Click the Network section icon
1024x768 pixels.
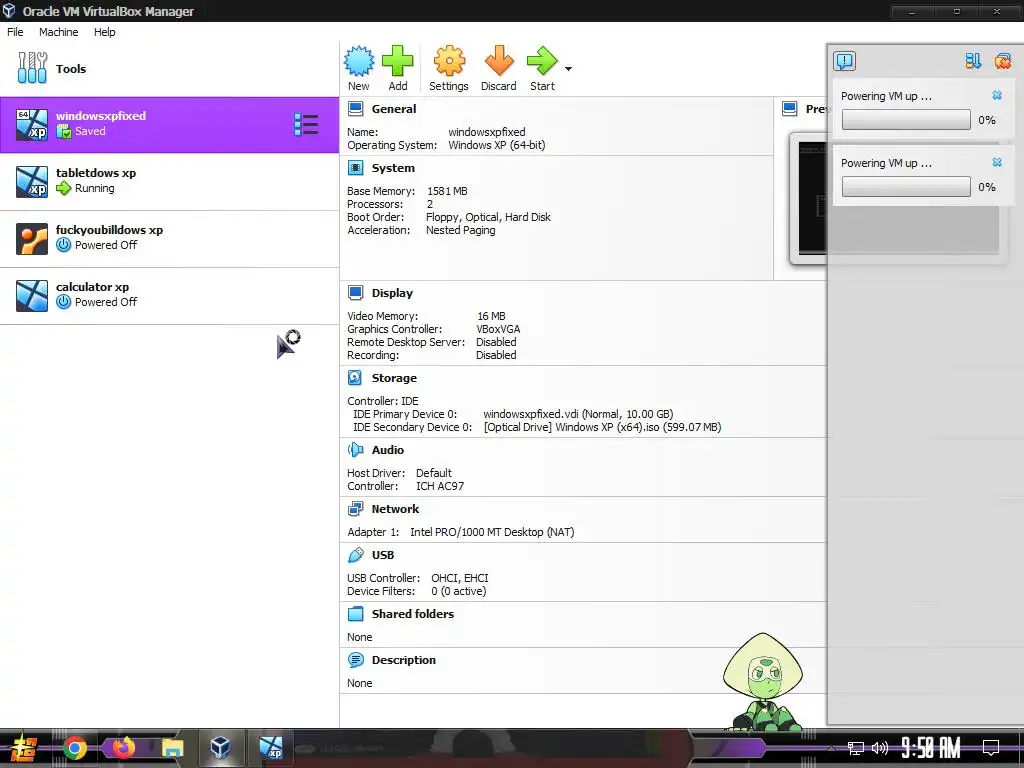click(x=355, y=508)
